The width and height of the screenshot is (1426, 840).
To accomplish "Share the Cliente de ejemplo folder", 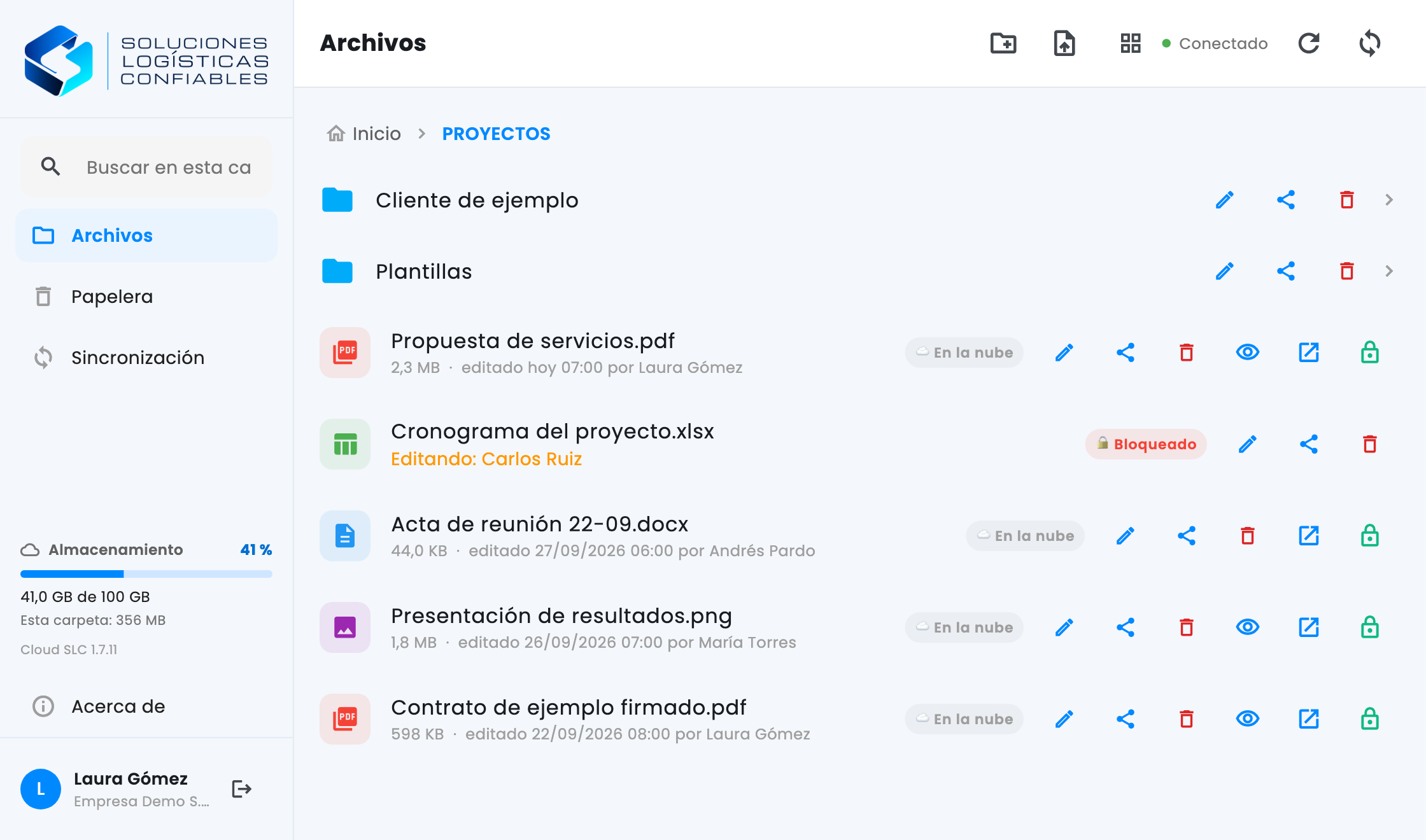I will pos(1286,200).
